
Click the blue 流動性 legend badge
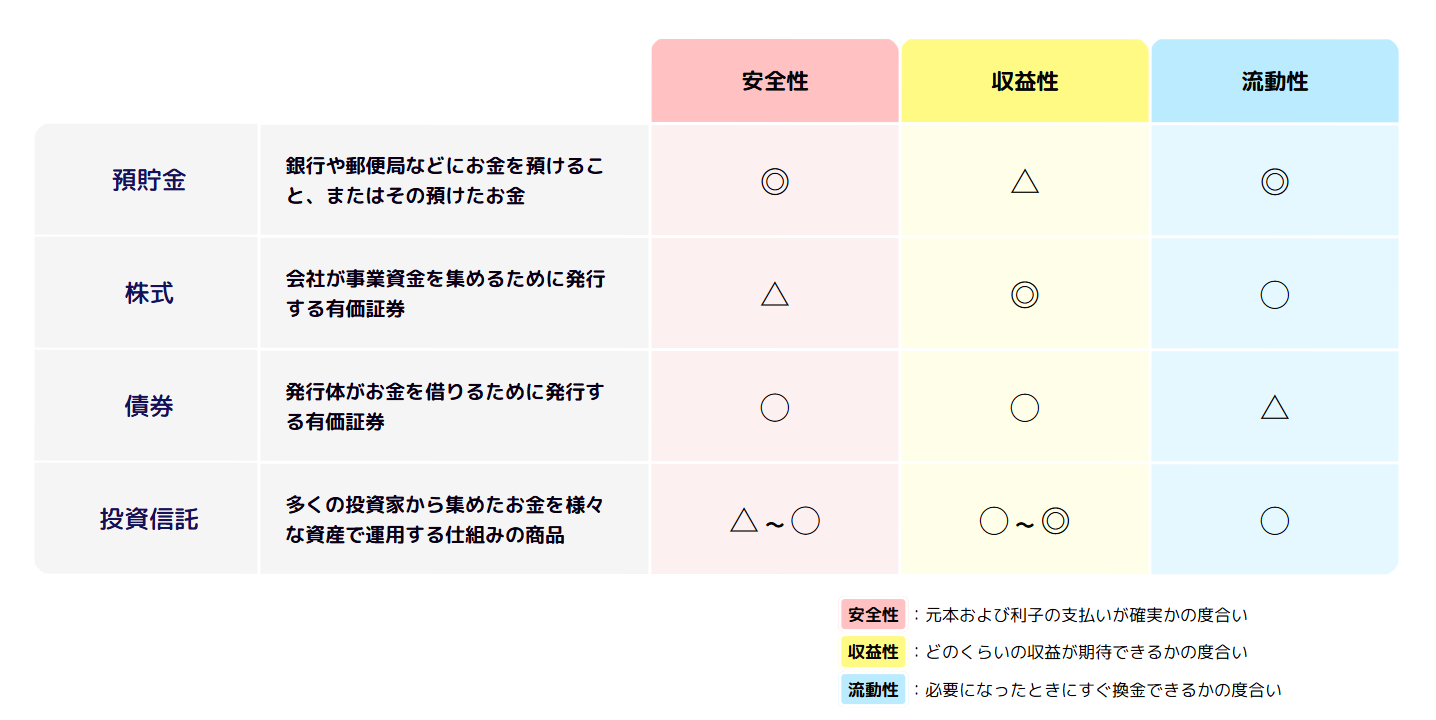point(873,690)
